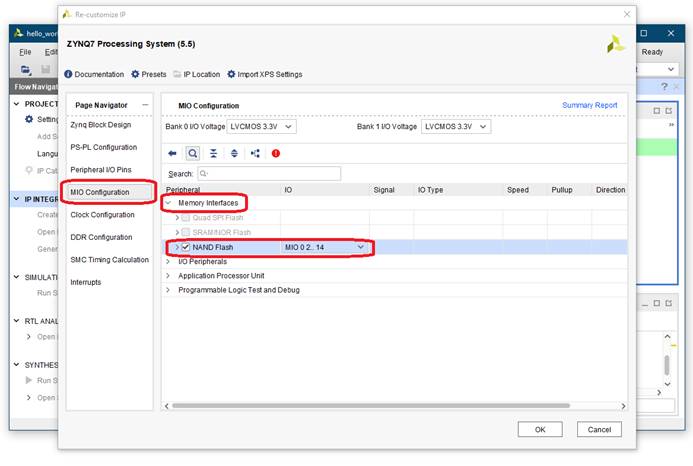This screenshot has width=693, height=466.
Task: Select DDR Configuration page
Action: 101,237
